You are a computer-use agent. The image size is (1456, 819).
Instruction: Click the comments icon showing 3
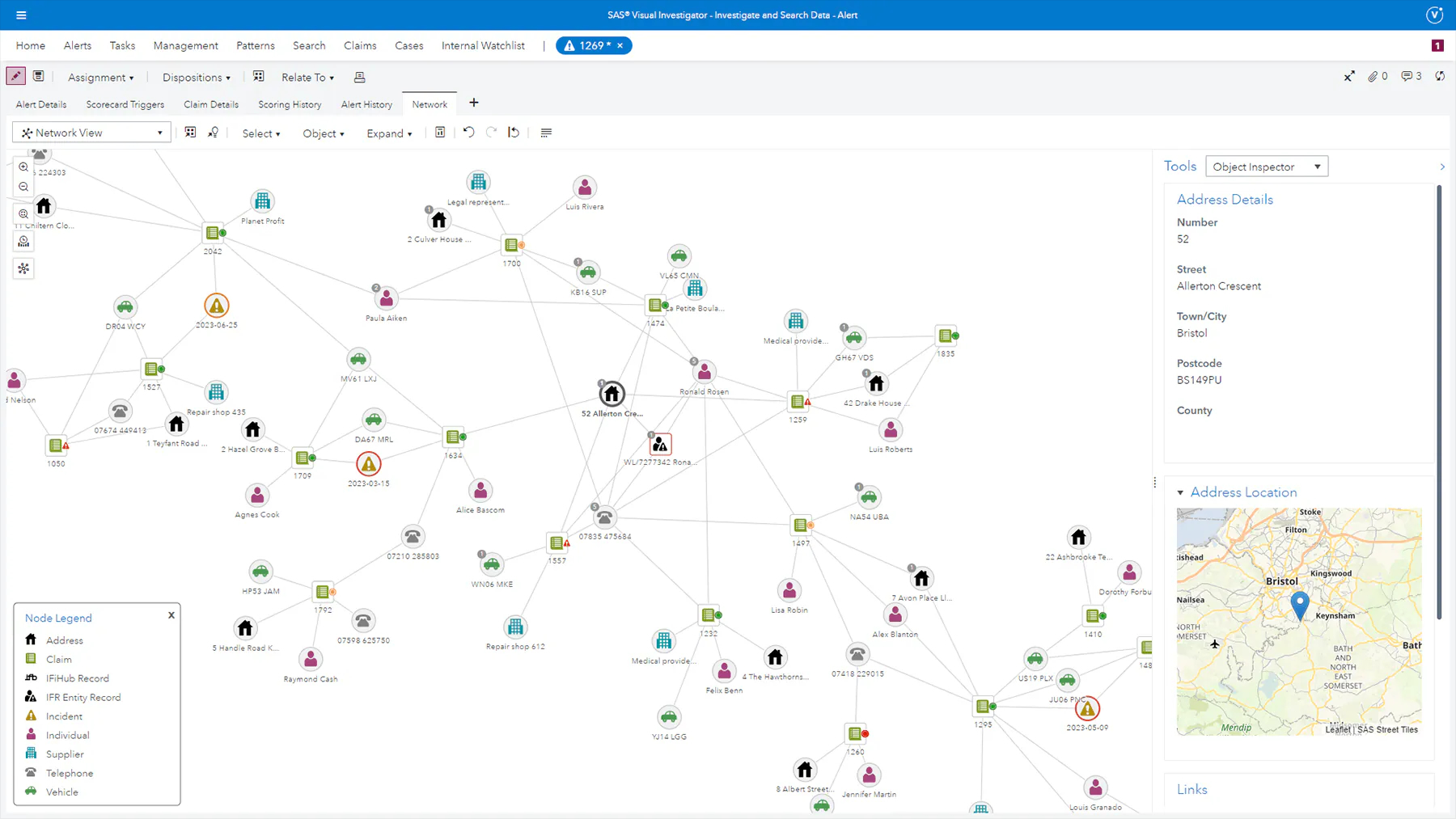(x=1411, y=77)
